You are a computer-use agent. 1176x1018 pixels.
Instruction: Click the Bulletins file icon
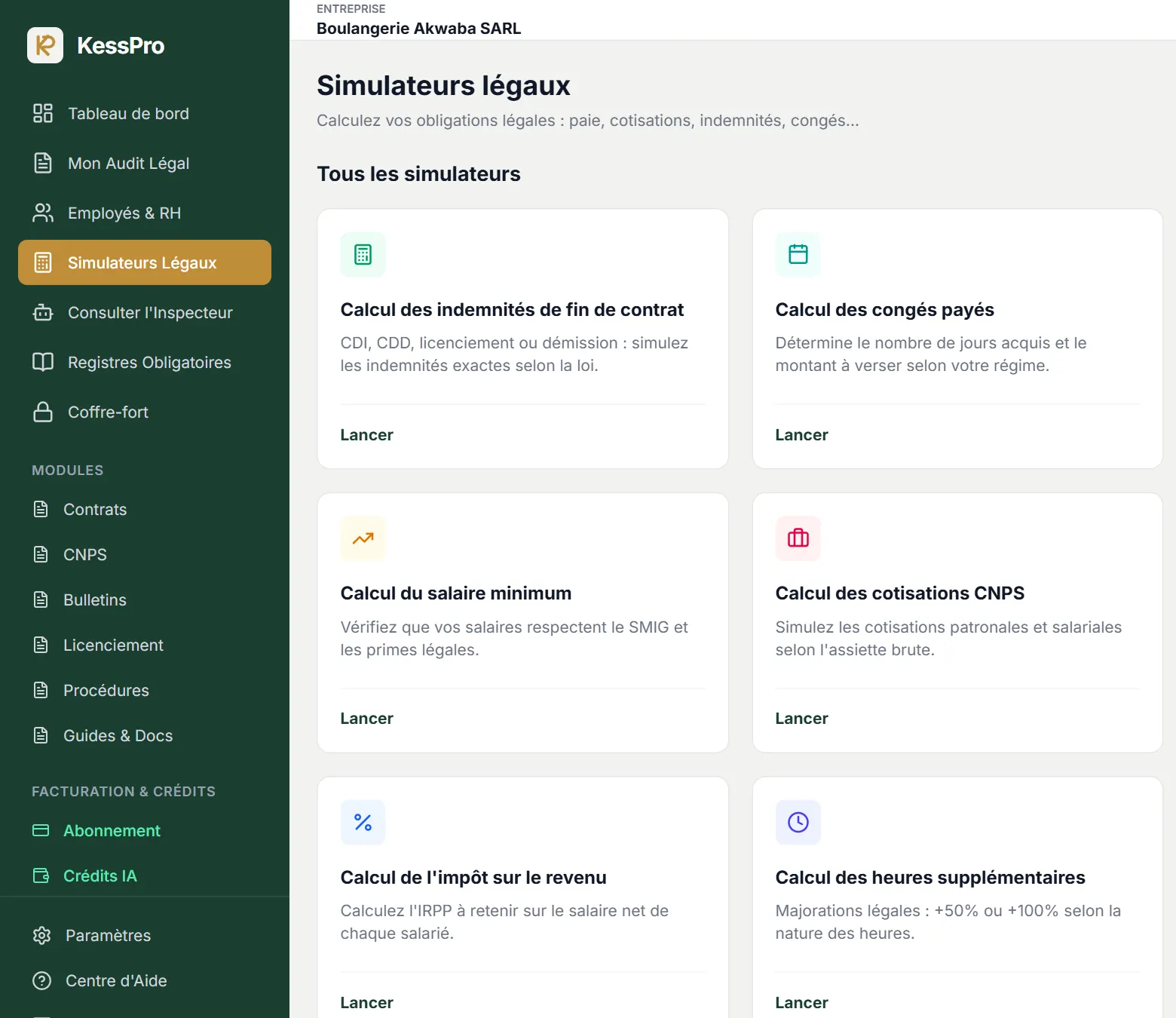(x=41, y=599)
